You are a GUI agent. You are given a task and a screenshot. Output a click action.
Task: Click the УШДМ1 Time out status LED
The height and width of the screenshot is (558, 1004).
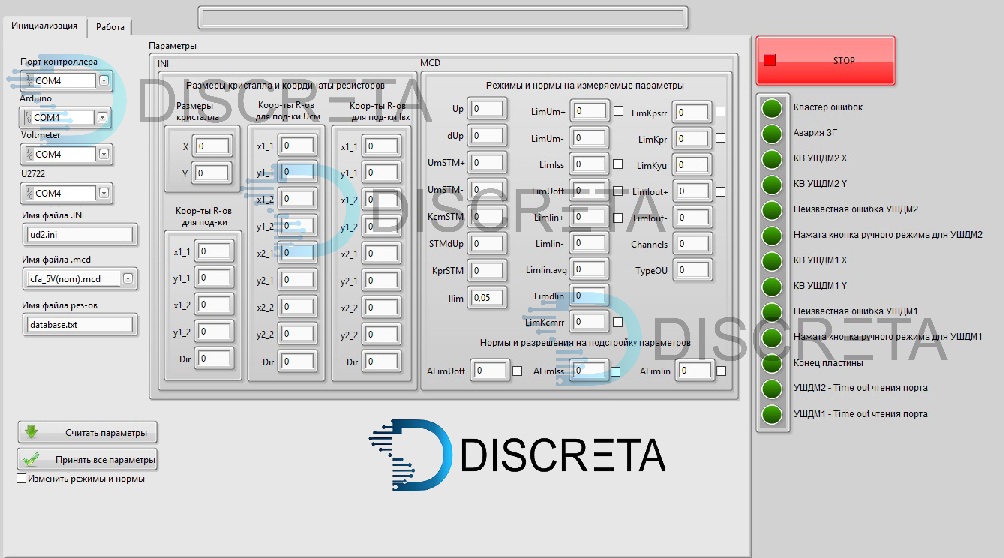[771, 415]
